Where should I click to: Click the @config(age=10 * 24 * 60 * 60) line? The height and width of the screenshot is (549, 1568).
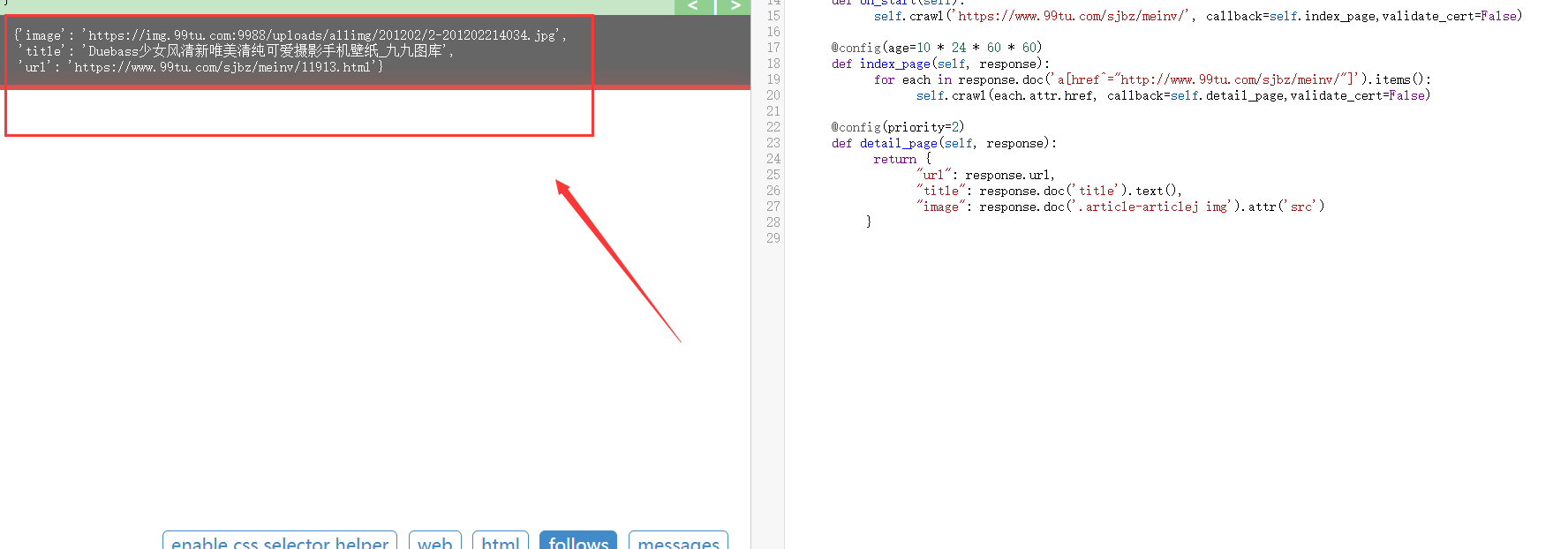[x=937, y=48]
